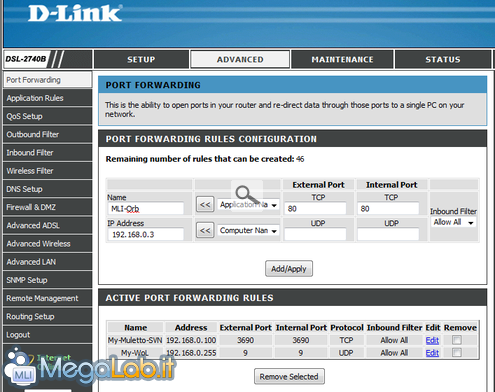Select Port Forwarding in sidebar

point(47,80)
